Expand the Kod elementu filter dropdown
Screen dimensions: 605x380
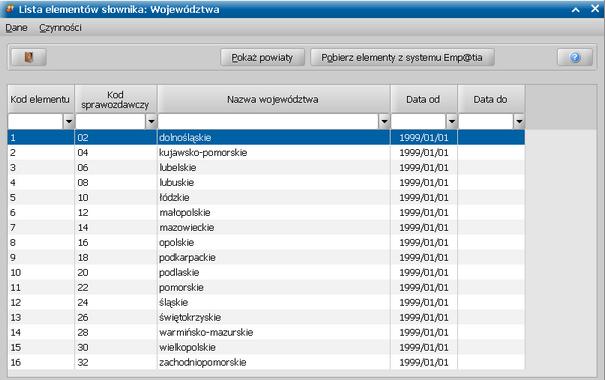[x=69, y=122]
